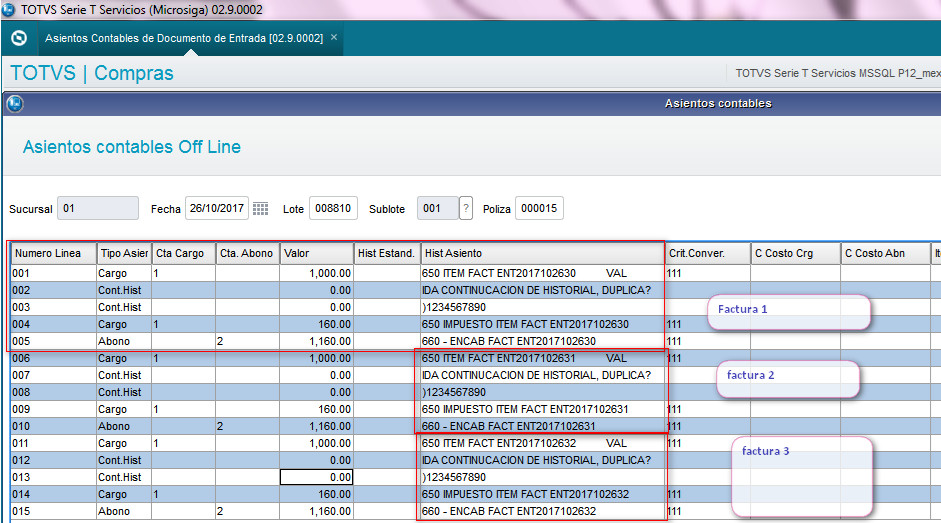
Task: Select line number 009 cell
Action: (54, 410)
